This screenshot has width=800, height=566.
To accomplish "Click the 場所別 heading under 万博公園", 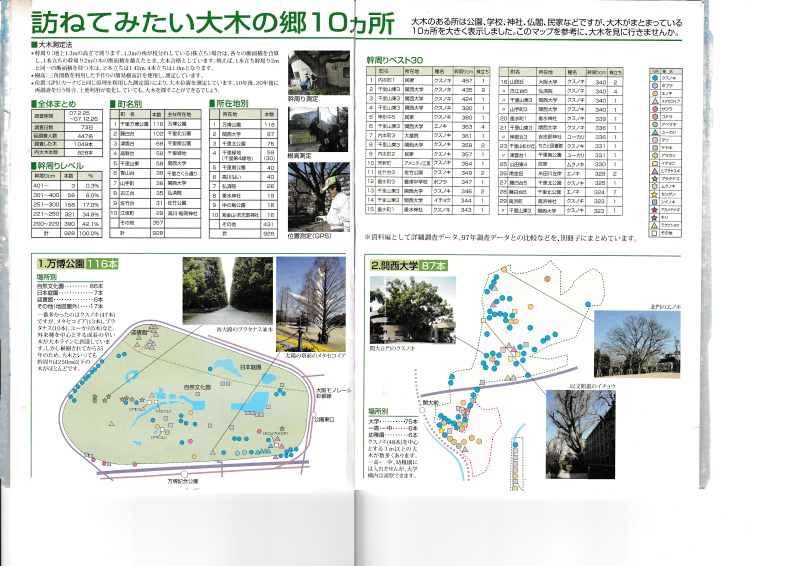I will pyautogui.click(x=46, y=277).
